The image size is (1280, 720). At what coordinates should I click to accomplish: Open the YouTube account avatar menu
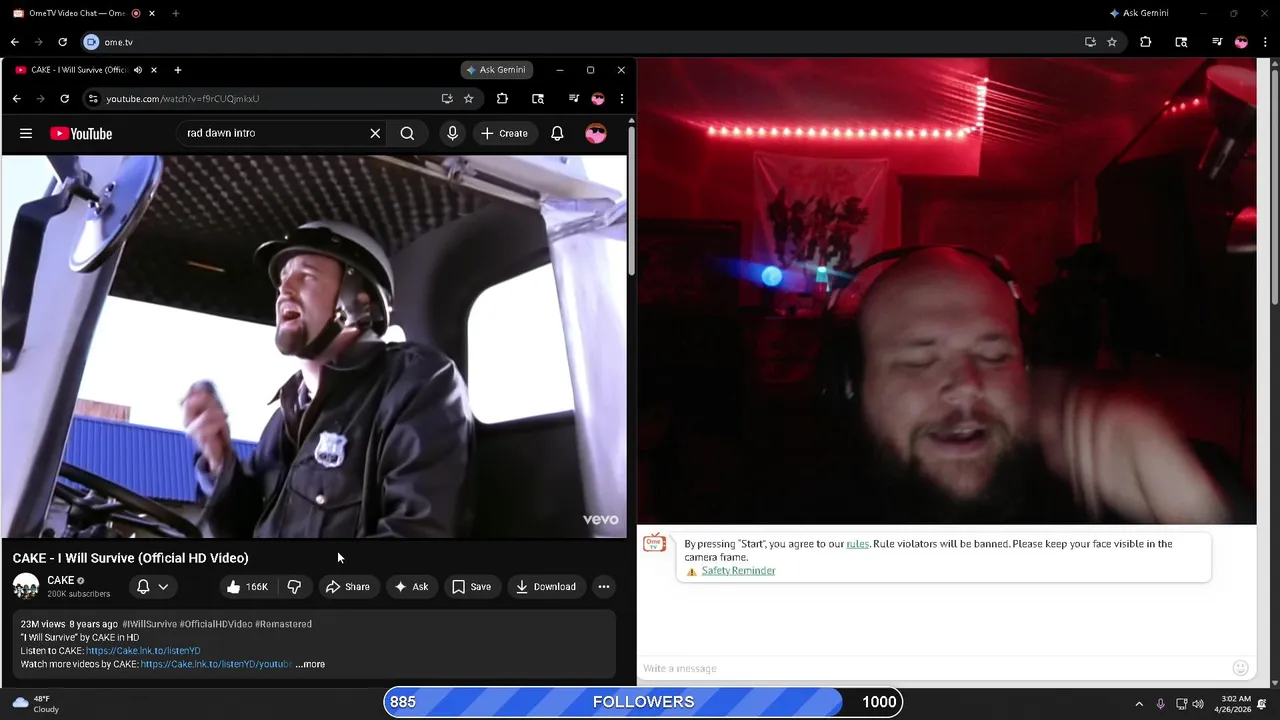[596, 133]
